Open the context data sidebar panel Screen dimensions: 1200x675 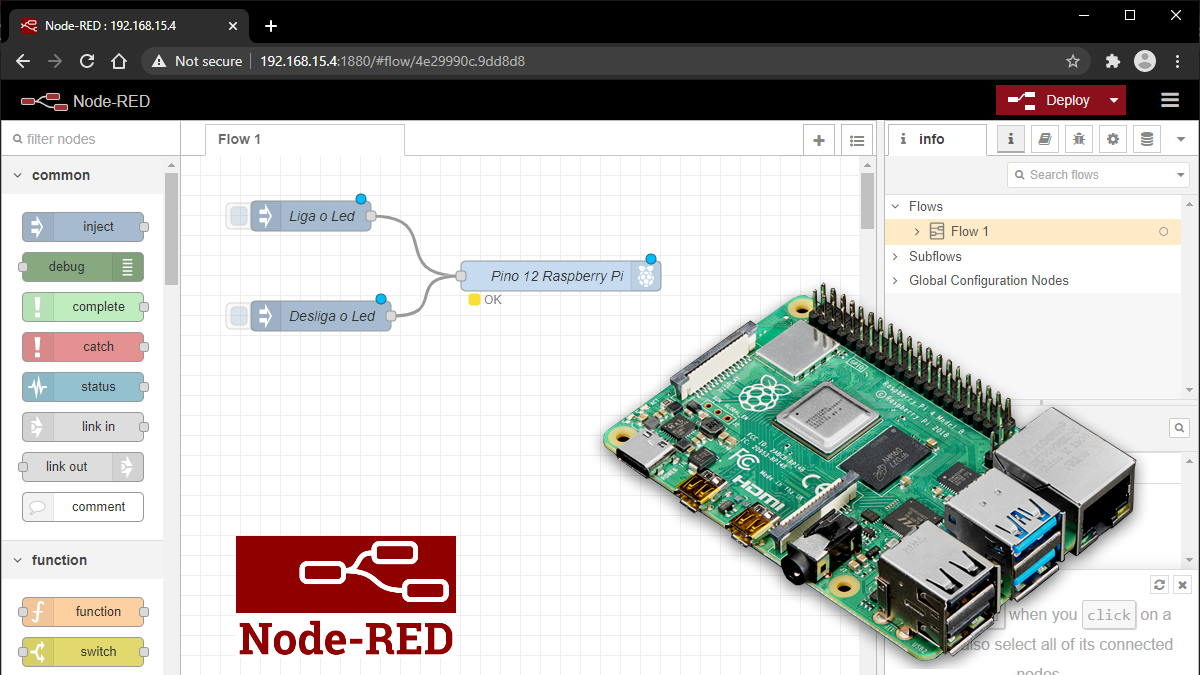pyautogui.click(x=1145, y=139)
